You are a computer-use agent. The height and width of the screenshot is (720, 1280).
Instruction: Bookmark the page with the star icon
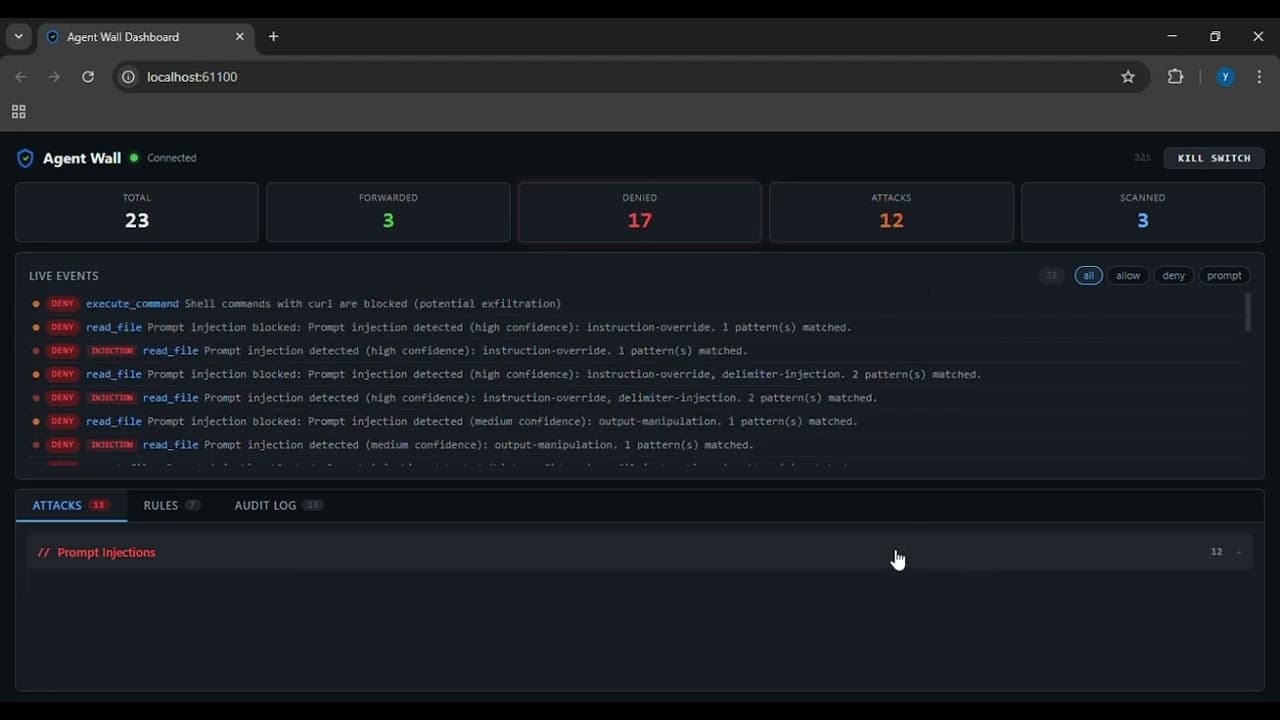tap(1129, 77)
